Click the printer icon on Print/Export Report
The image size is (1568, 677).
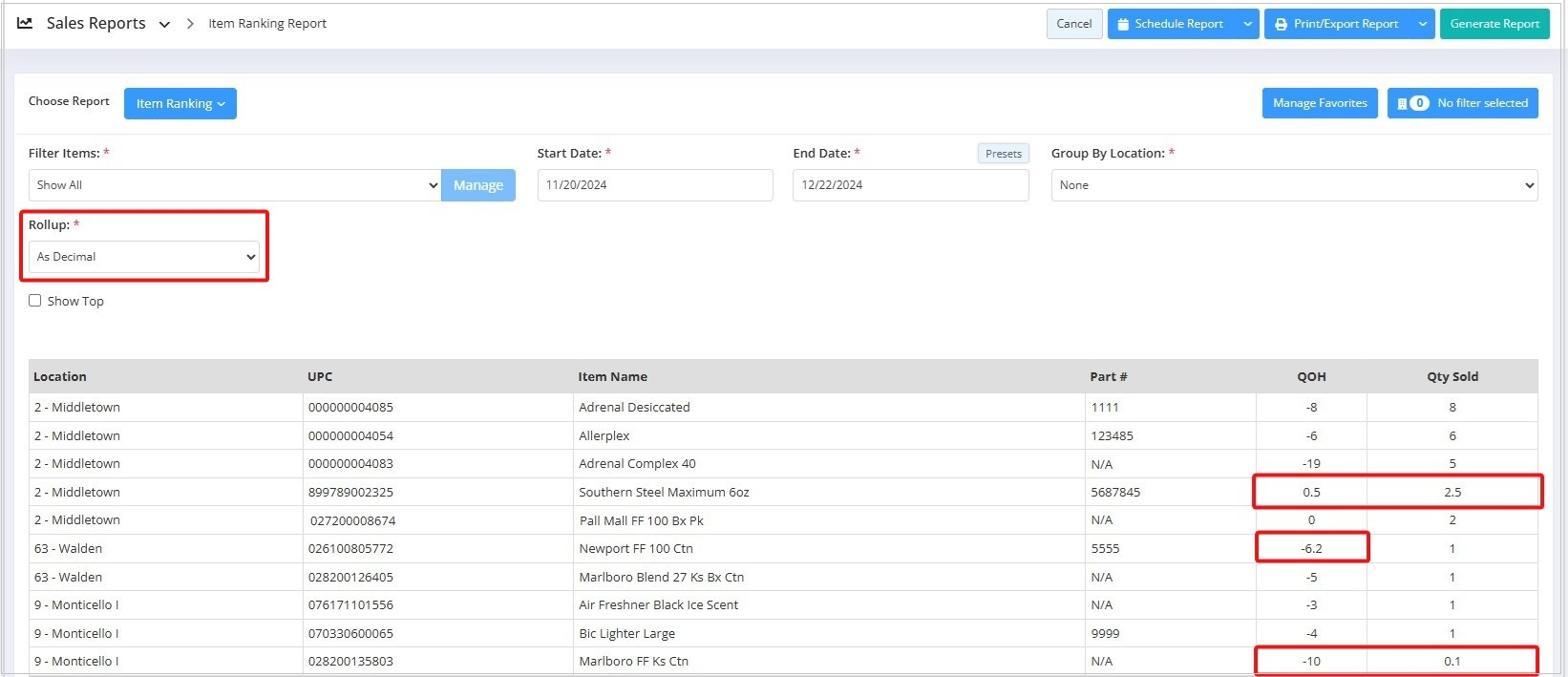[1282, 24]
